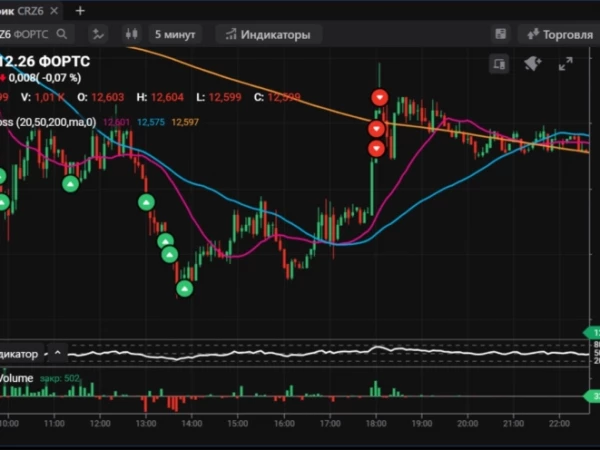Click the закр: 502 volume value

60,378
